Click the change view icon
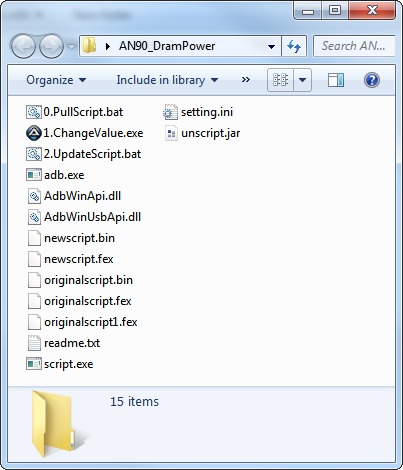 (x=280, y=80)
